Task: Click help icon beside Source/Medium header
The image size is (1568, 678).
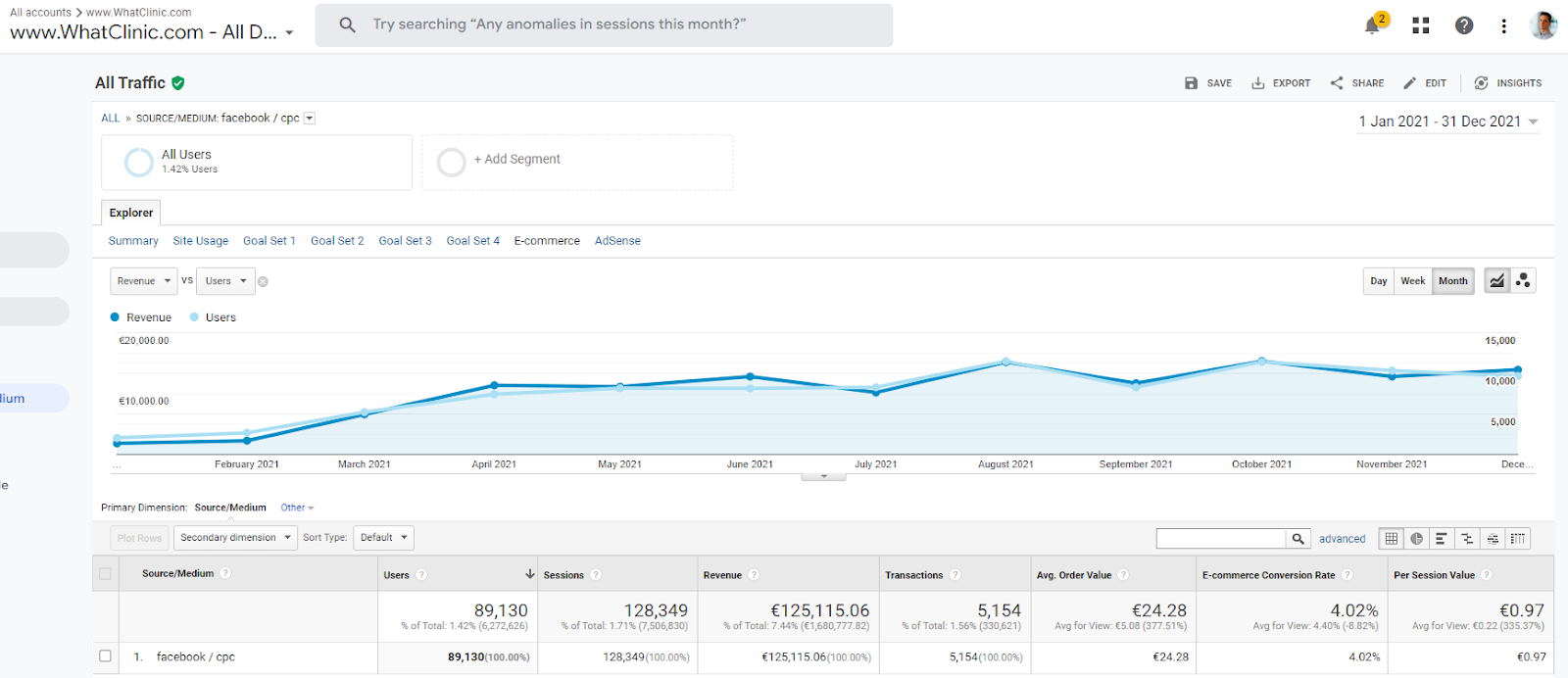Action: pyautogui.click(x=225, y=573)
